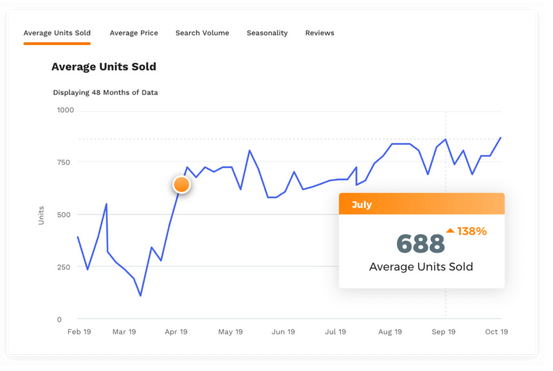
Task: Click the Sep 19 axis label
Action: point(443,332)
